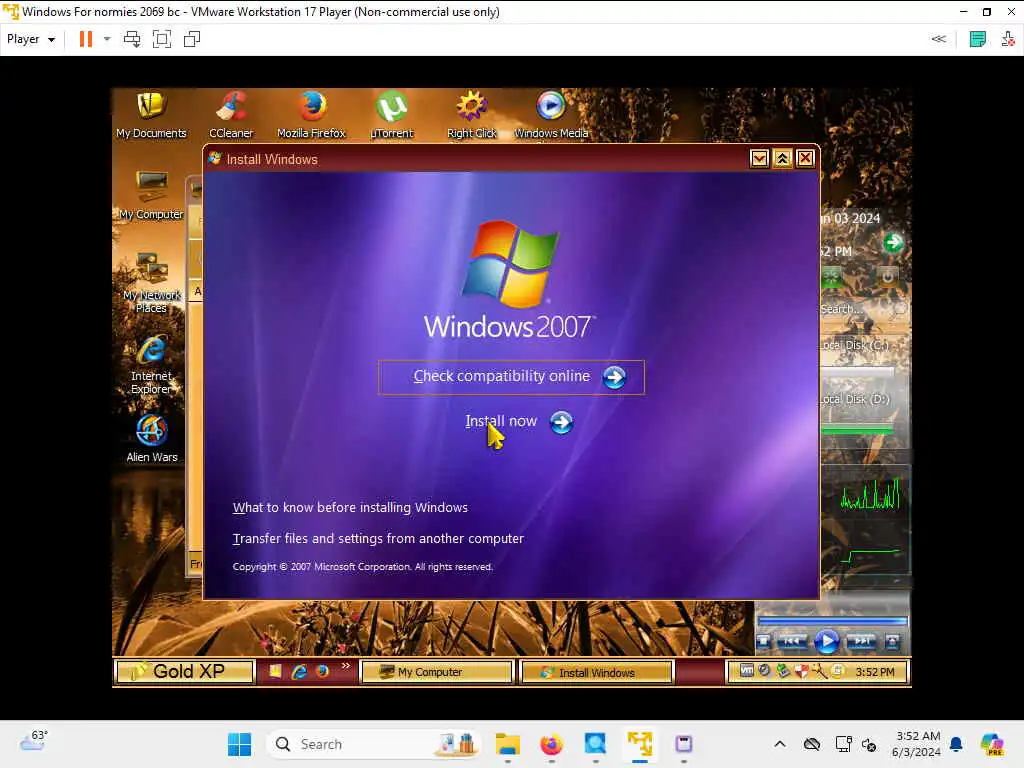Click Internet Explorer in XP quick launch
Screen dimensions: 1024x768
pyautogui.click(x=299, y=671)
